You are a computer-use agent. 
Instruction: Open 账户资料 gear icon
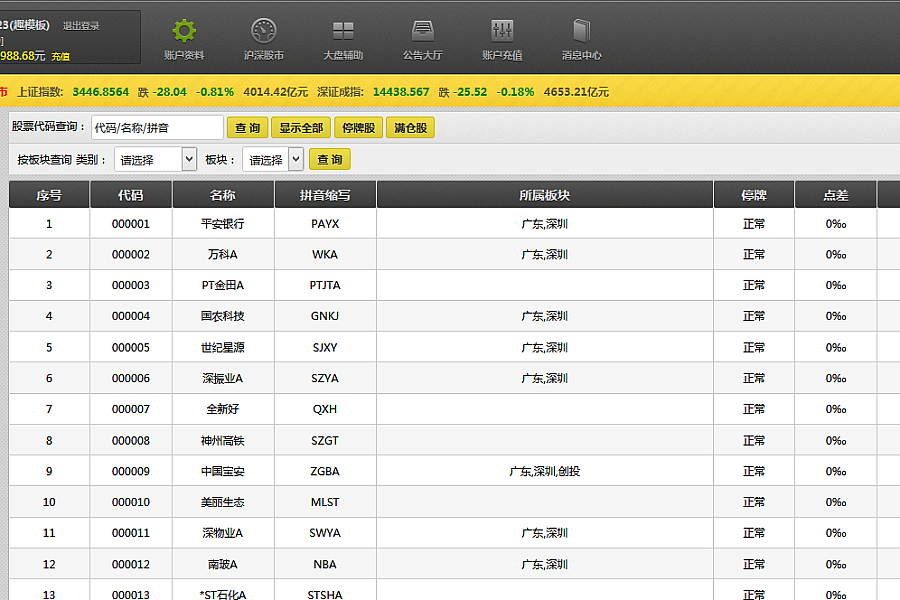coord(184,31)
